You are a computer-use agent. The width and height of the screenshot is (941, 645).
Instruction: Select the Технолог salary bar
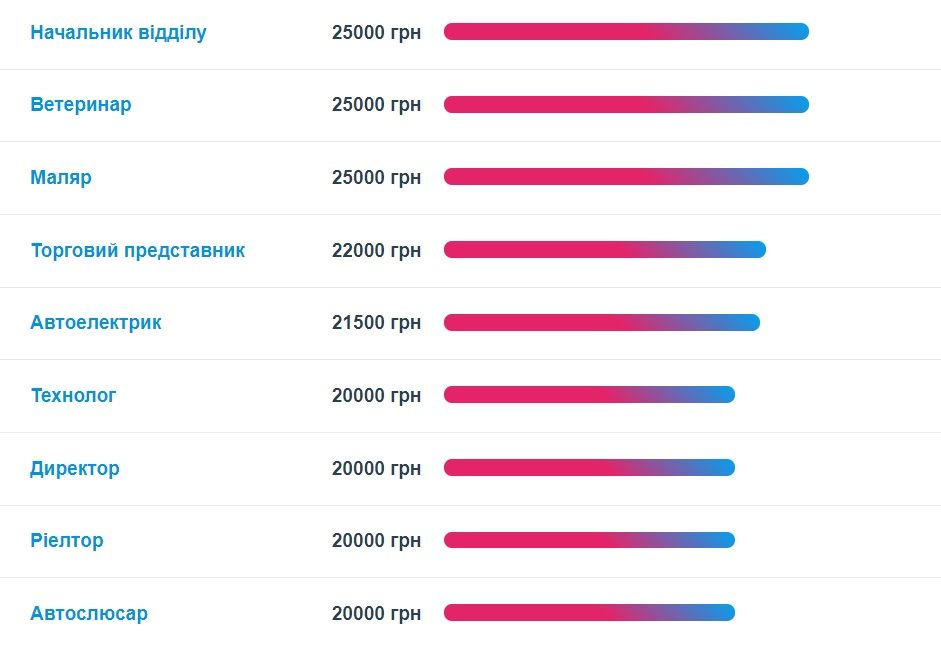click(x=589, y=395)
